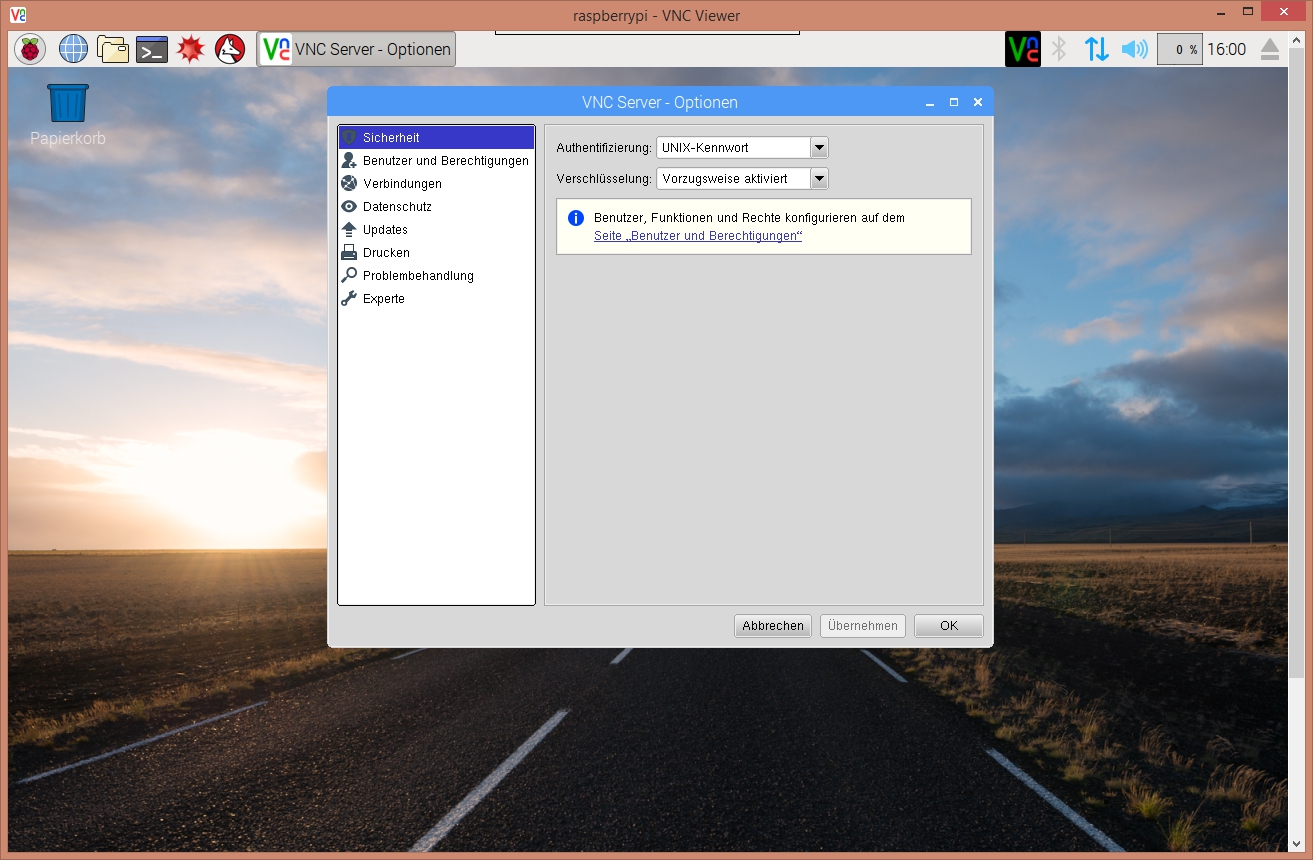Expand the Verschlüsselung dropdown
The height and width of the screenshot is (860, 1313).
coord(819,179)
